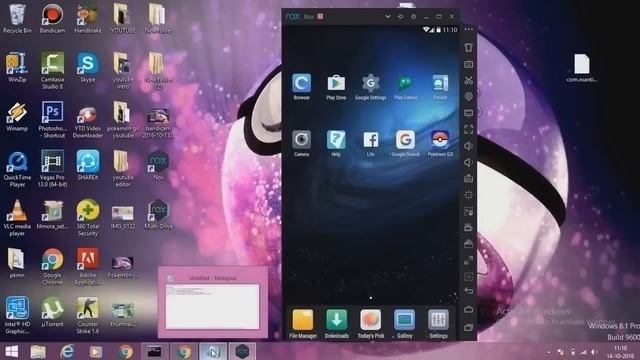640x360 pixels.
Task: Click the scissors screenshot tool in Nox sidebar
Action: click(x=469, y=80)
